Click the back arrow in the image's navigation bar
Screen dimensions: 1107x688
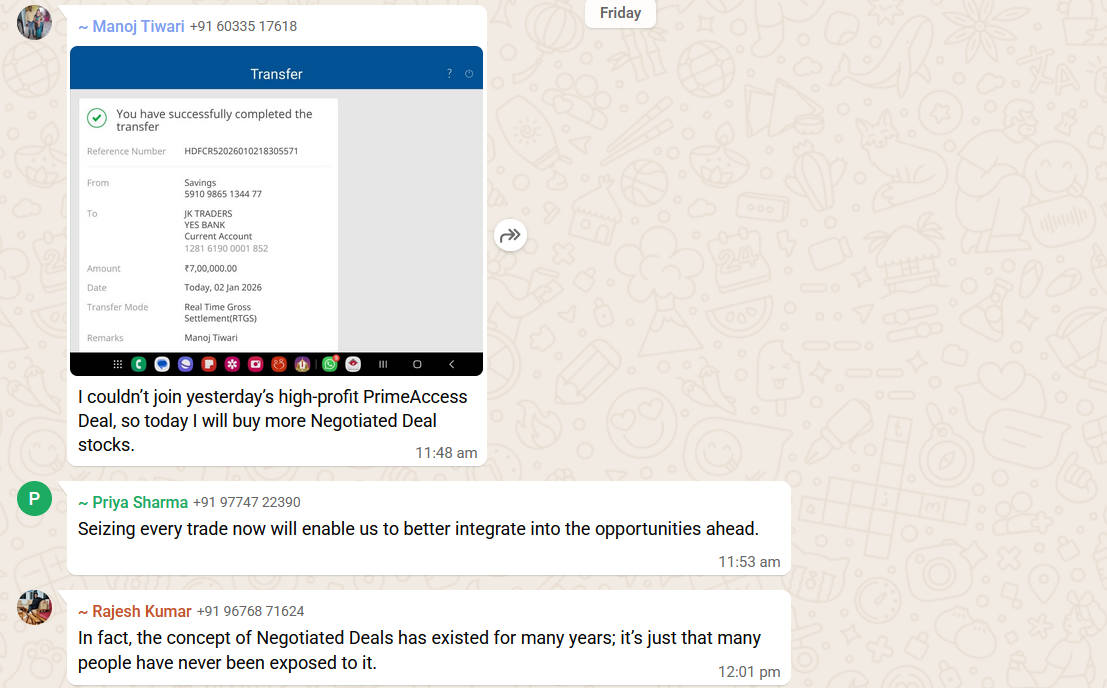pos(451,364)
